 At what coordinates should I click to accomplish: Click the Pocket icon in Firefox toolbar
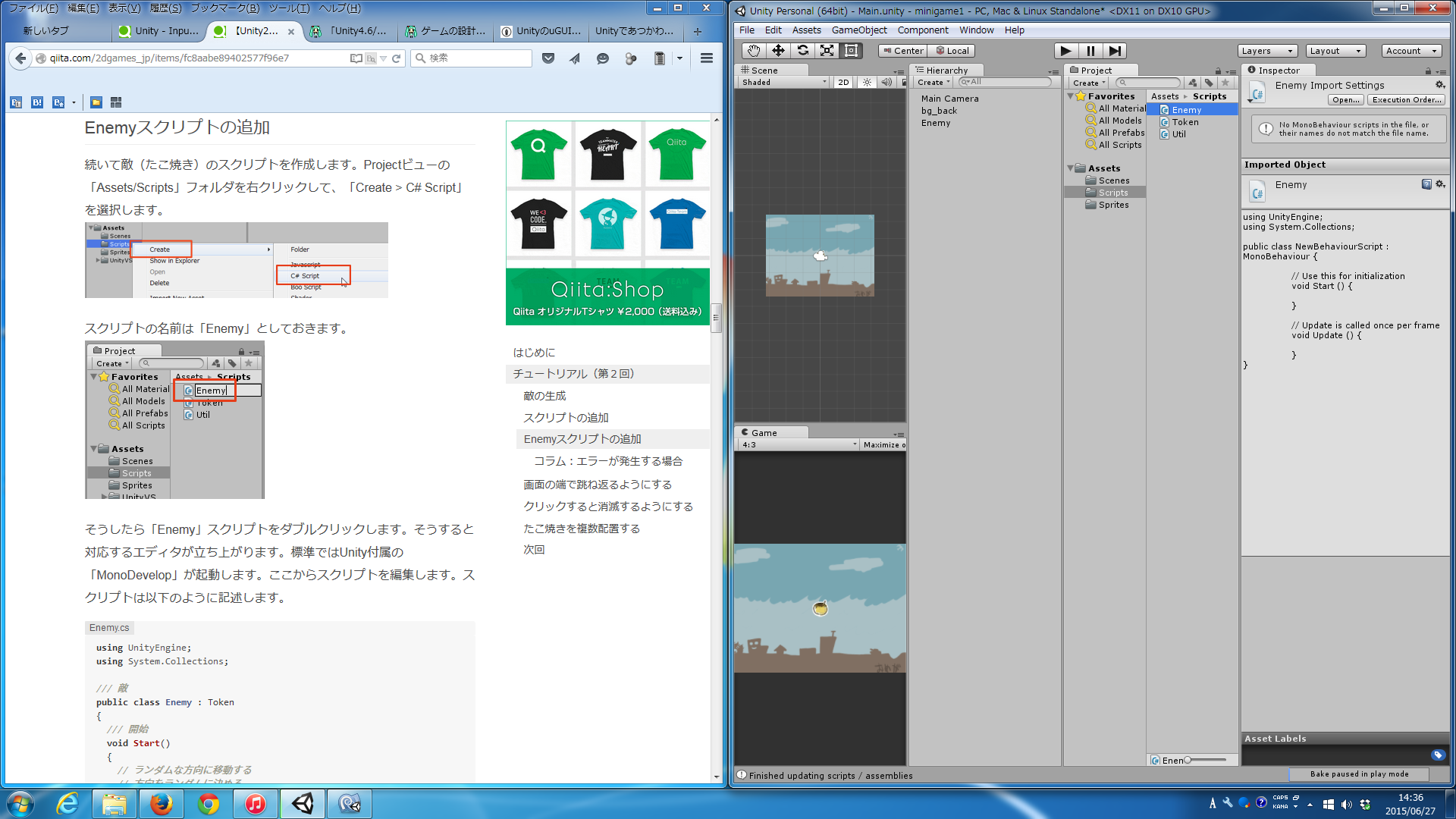[x=548, y=58]
